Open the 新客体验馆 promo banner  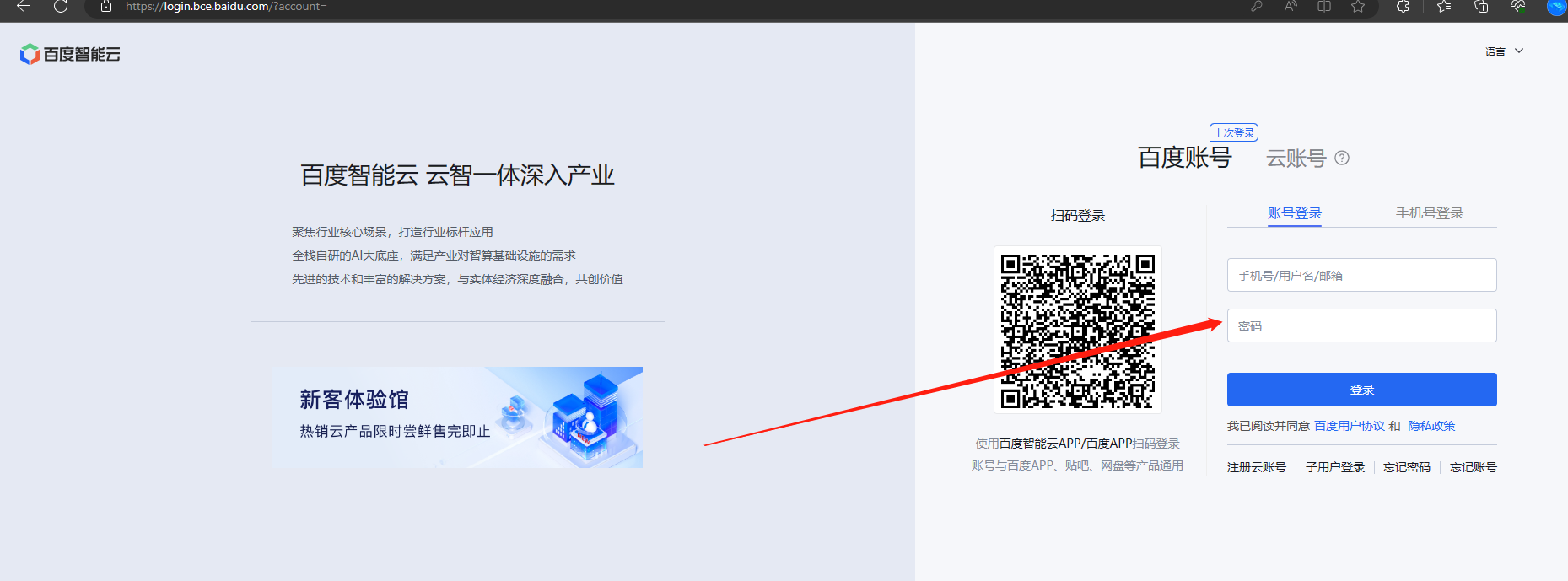(x=457, y=417)
